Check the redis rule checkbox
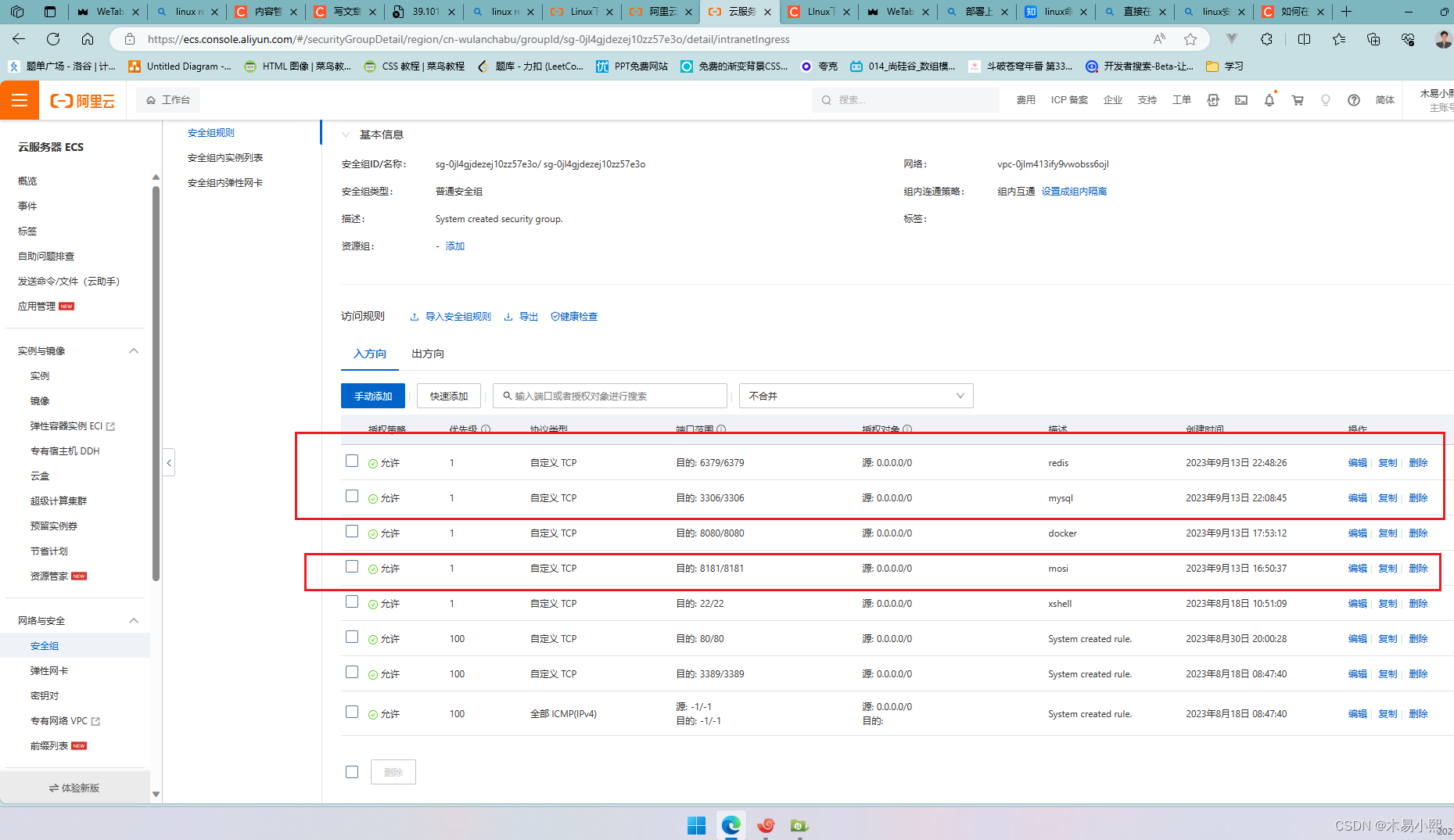This screenshot has height=840, width=1454. pyautogui.click(x=352, y=461)
